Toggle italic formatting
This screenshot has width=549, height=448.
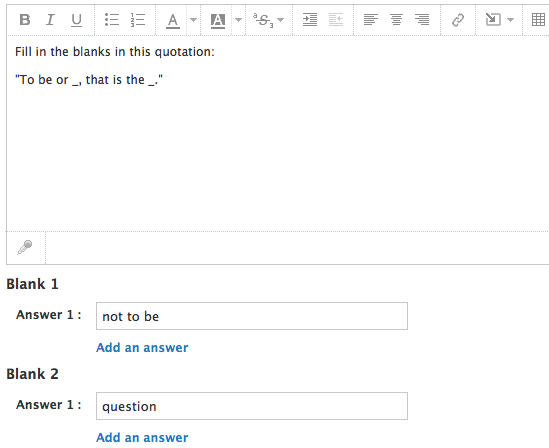pyautogui.click(x=50, y=20)
